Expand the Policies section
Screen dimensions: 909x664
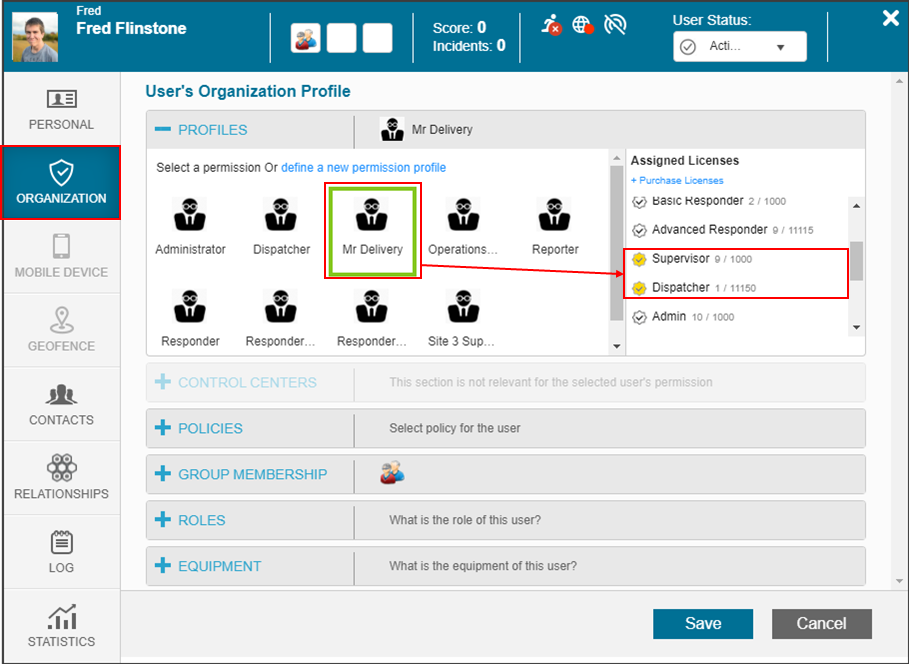pos(163,428)
